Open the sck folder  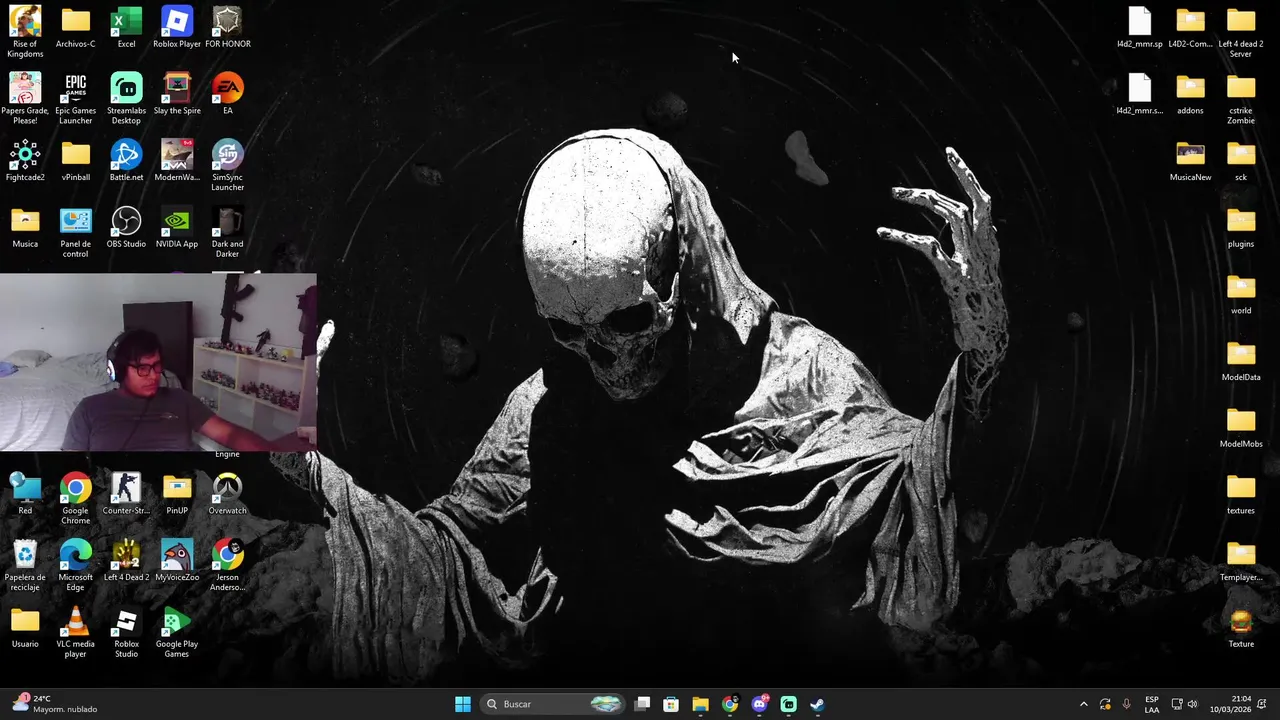tap(1241, 160)
